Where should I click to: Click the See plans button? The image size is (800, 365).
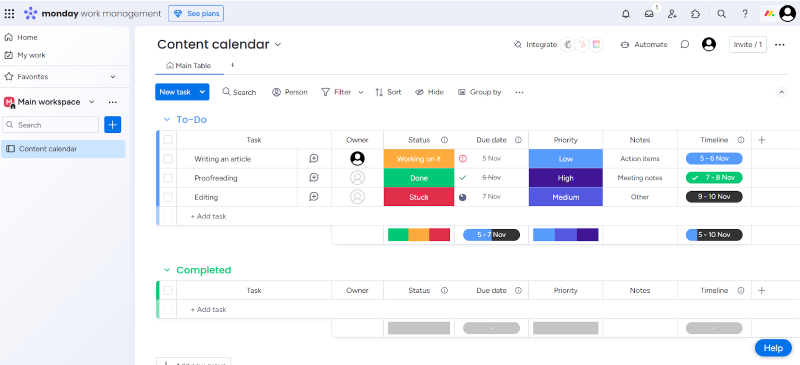[196, 14]
